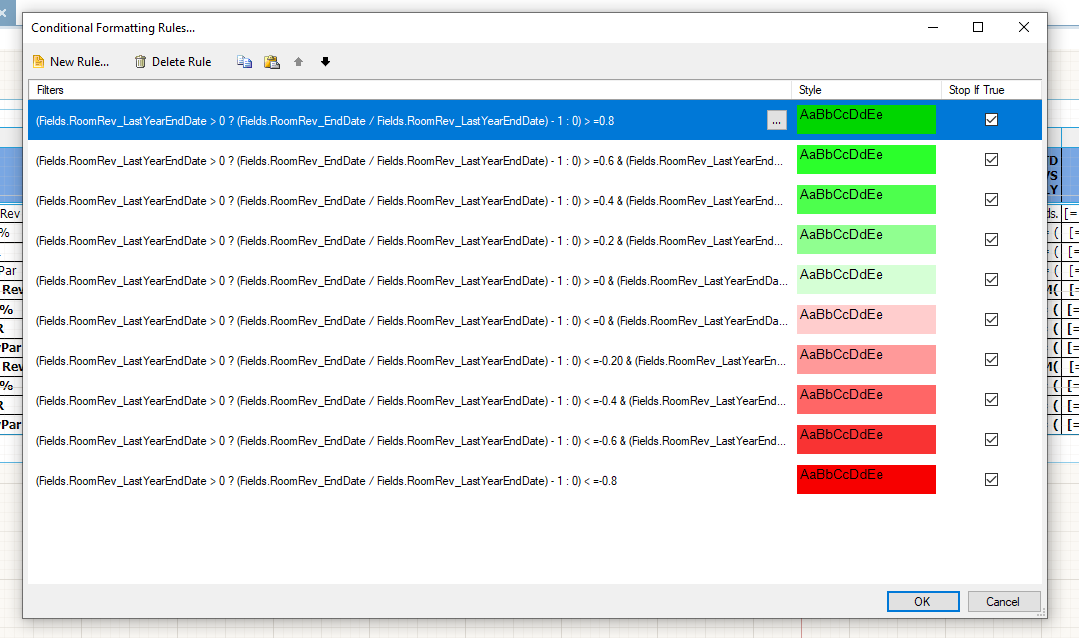Move rule down with arrow icon
The height and width of the screenshot is (638, 1079).
tap(325, 62)
